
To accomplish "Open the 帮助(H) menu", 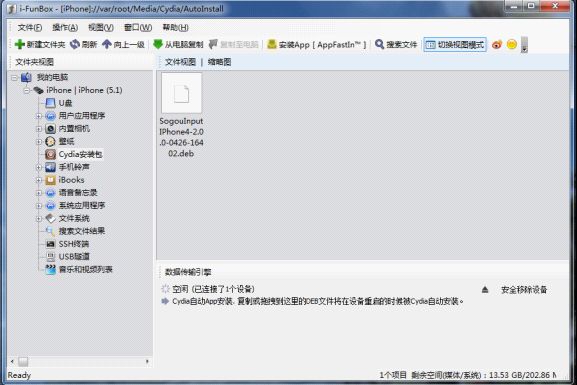I will [176, 28].
